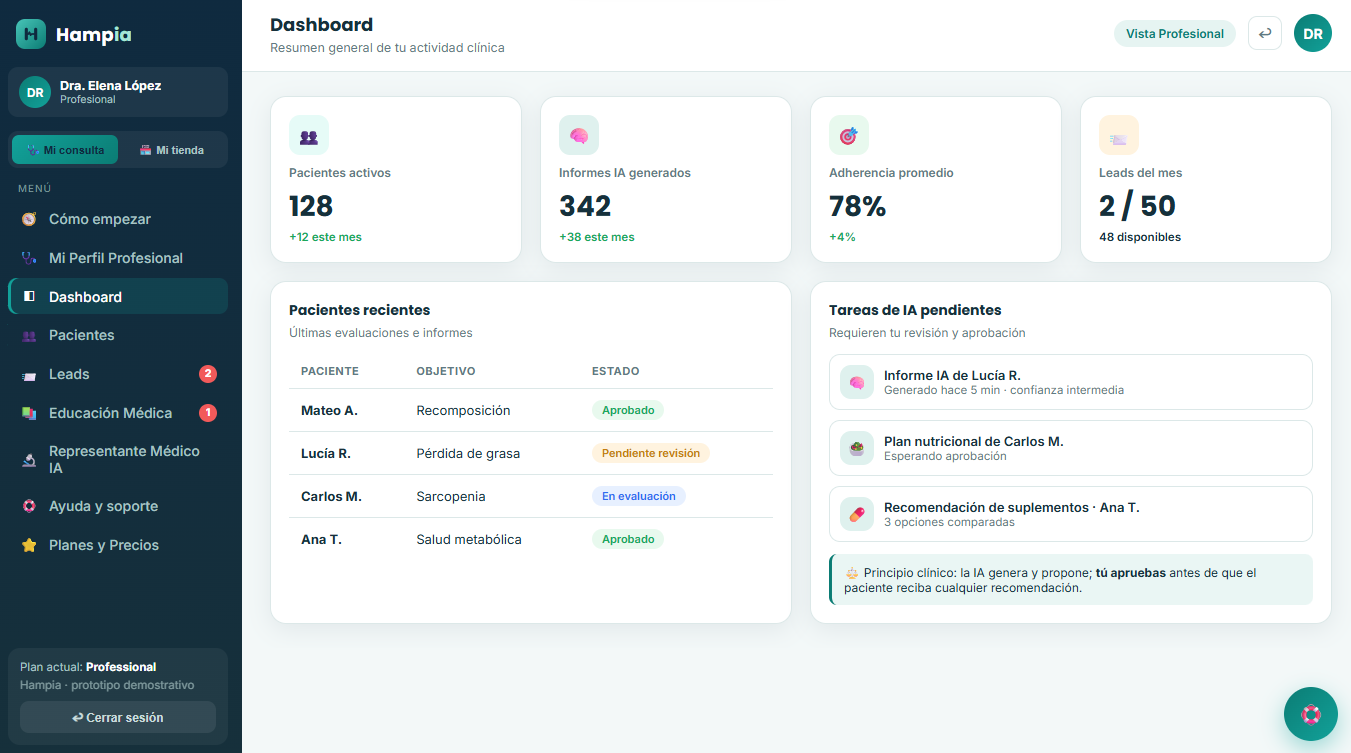Image resolution: width=1351 pixels, height=753 pixels.
Task: Click the Cerrar sesión button
Action: 118,717
